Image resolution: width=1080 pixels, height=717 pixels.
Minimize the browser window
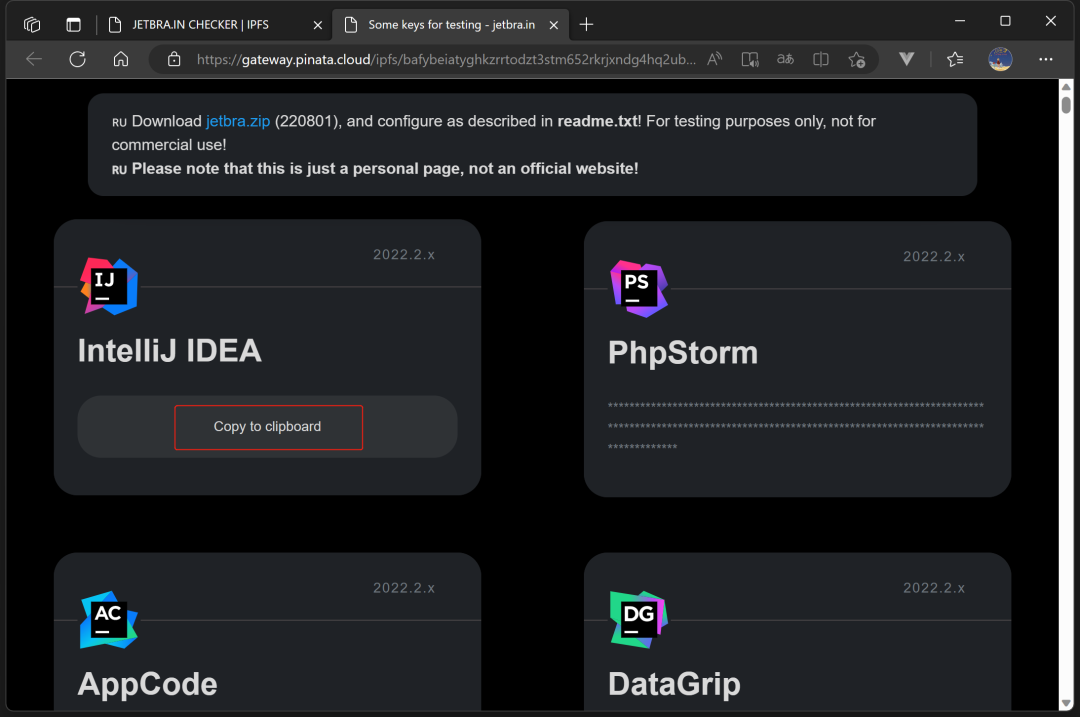959,21
